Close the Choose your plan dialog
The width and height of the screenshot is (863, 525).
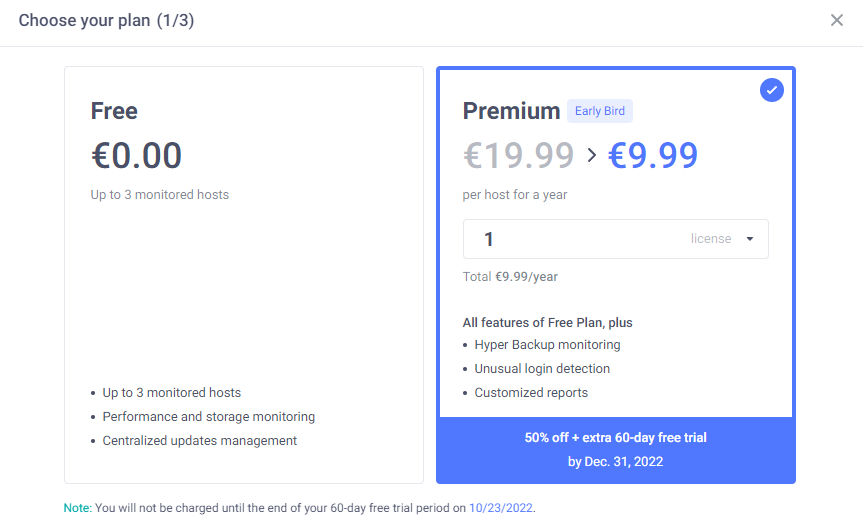pyautogui.click(x=837, y=20)
